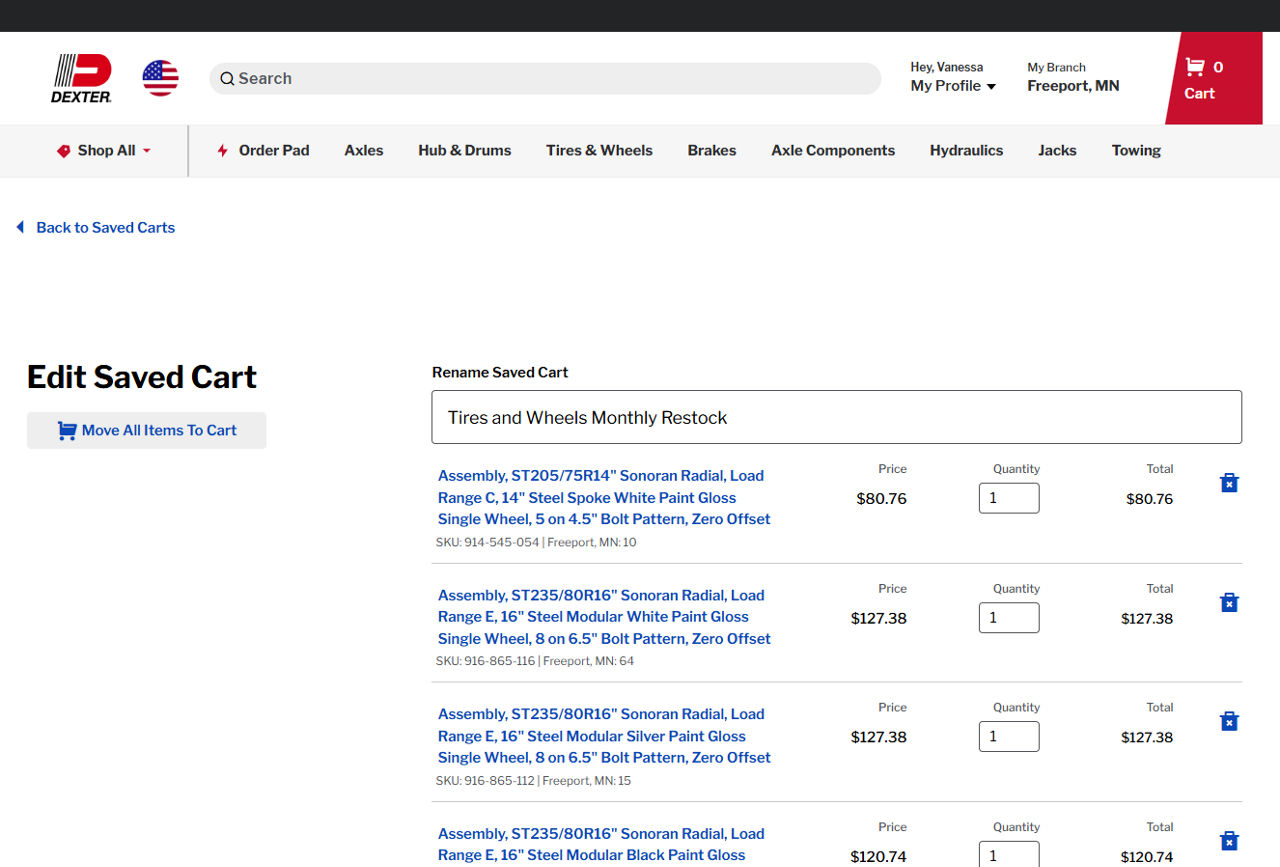Click Move All Items To Cart button
The image size is (1280, 867).
[147, 430]
